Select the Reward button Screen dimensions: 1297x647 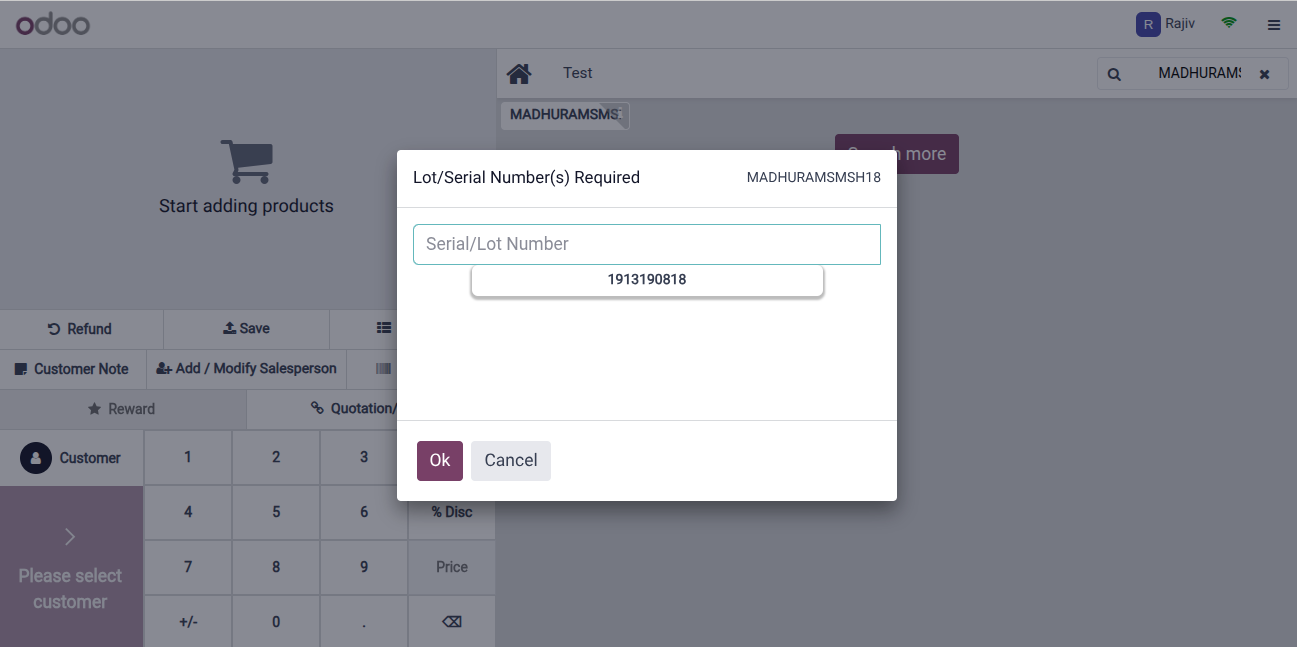122,409
